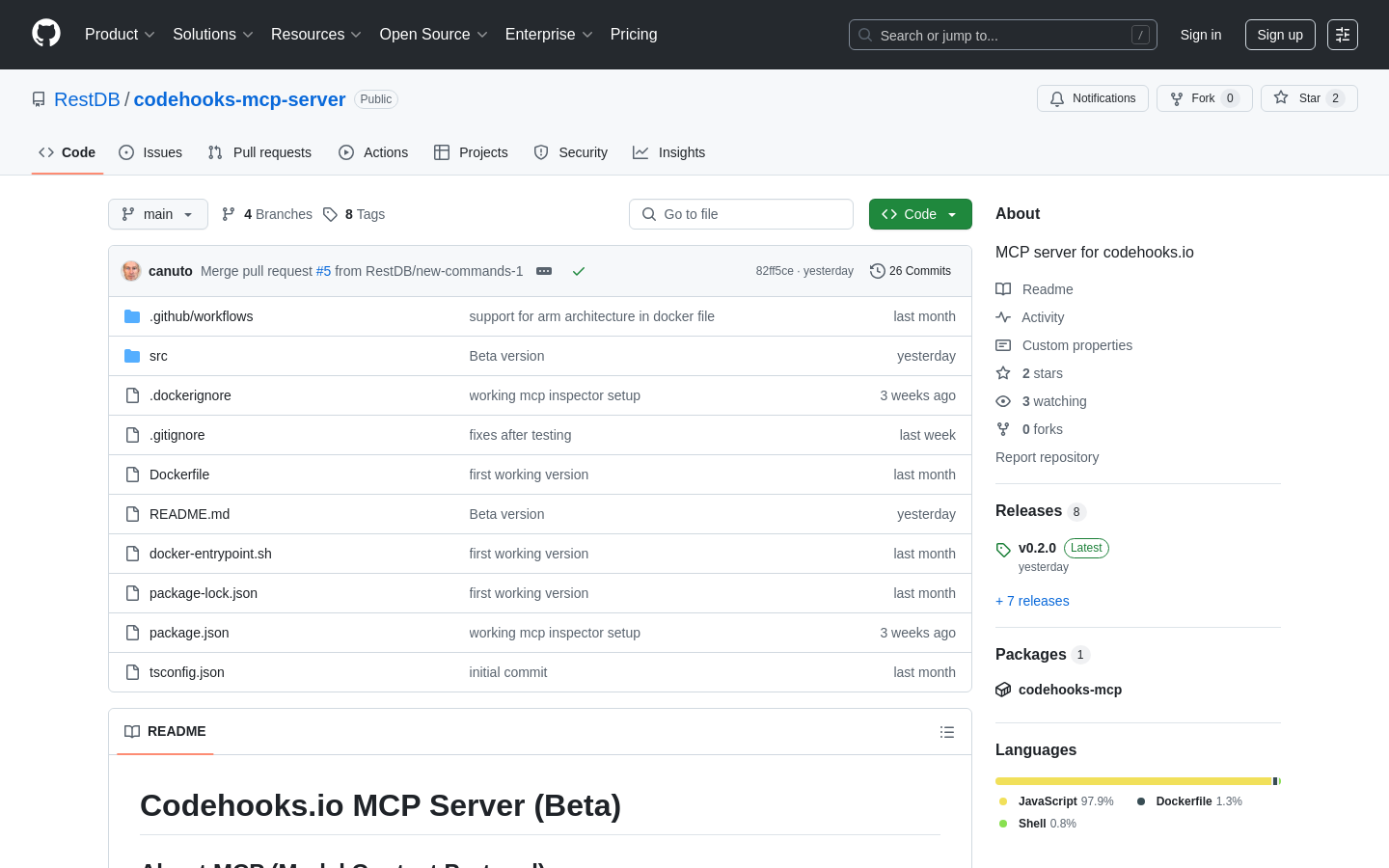Screen dimensions: 1389x868
Task: Open the codehooks-mcp-server repo link
Action: click(239, 99)
